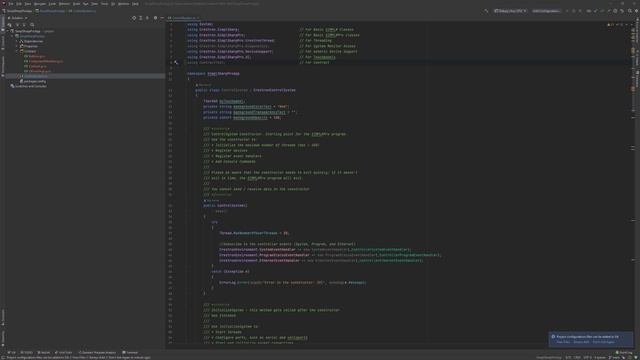
Task: Collapse the project node under the solution
Action: [12, 36]
